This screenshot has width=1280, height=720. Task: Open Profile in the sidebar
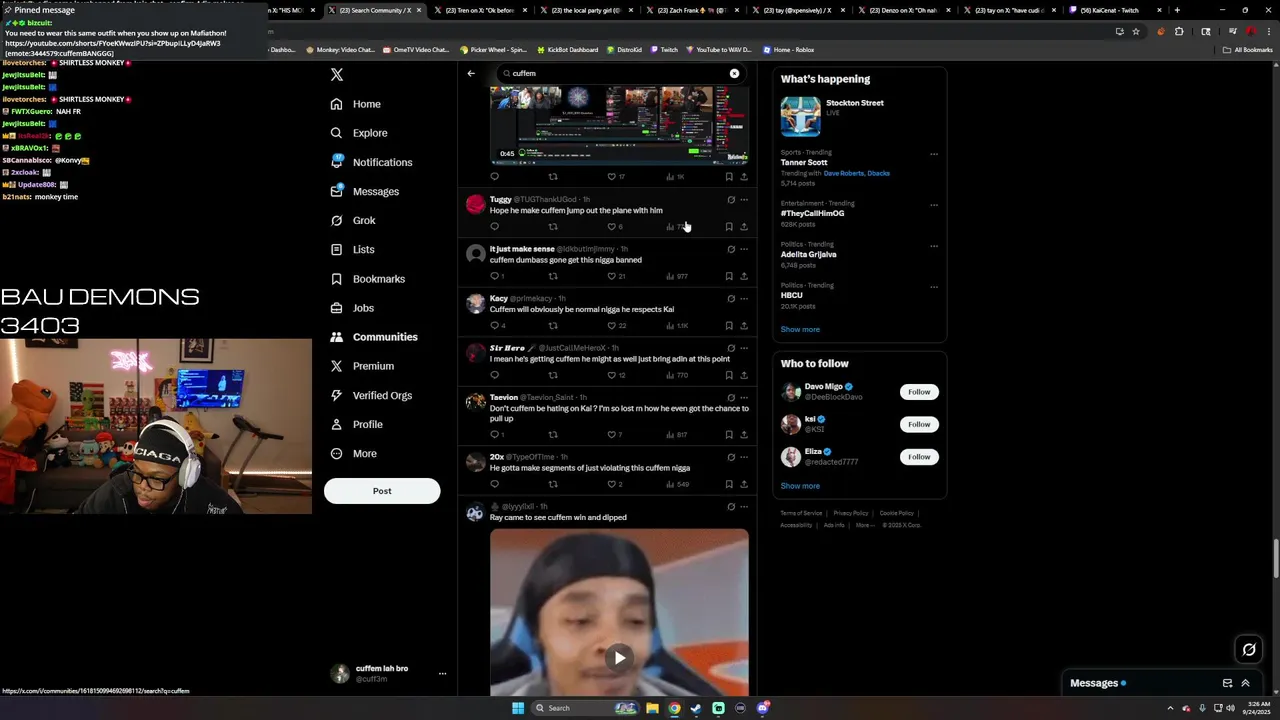click(357, 424)
